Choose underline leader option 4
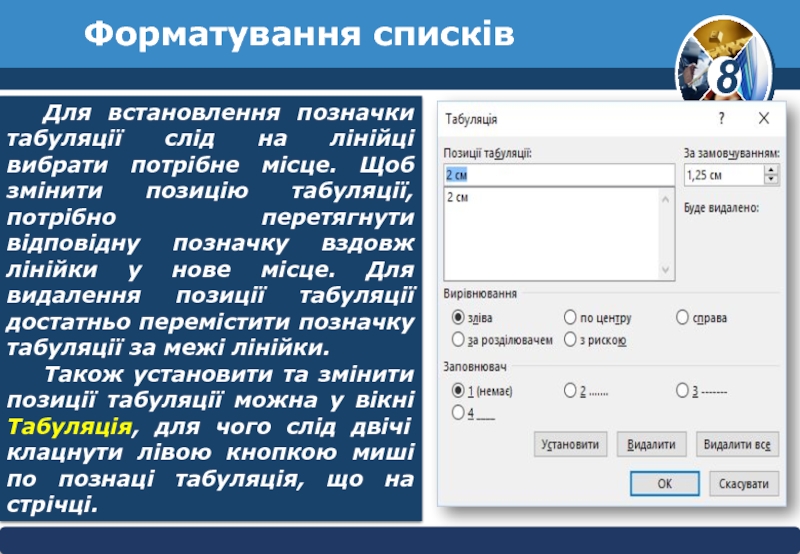Screen dimensions: 800x554 point(458,411)
